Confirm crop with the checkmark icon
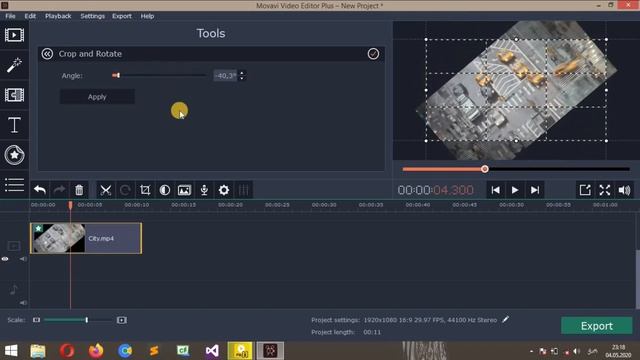This screenshot has width=640, height=360. [373, 54]
